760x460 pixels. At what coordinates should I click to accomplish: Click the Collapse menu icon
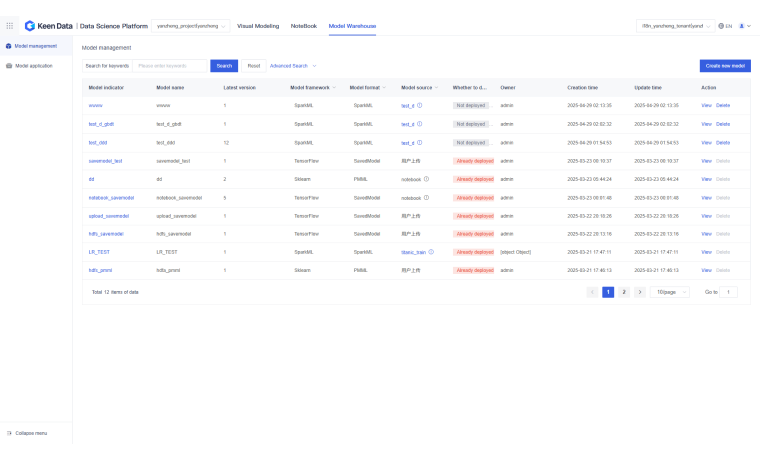click(x=9, y=433)
